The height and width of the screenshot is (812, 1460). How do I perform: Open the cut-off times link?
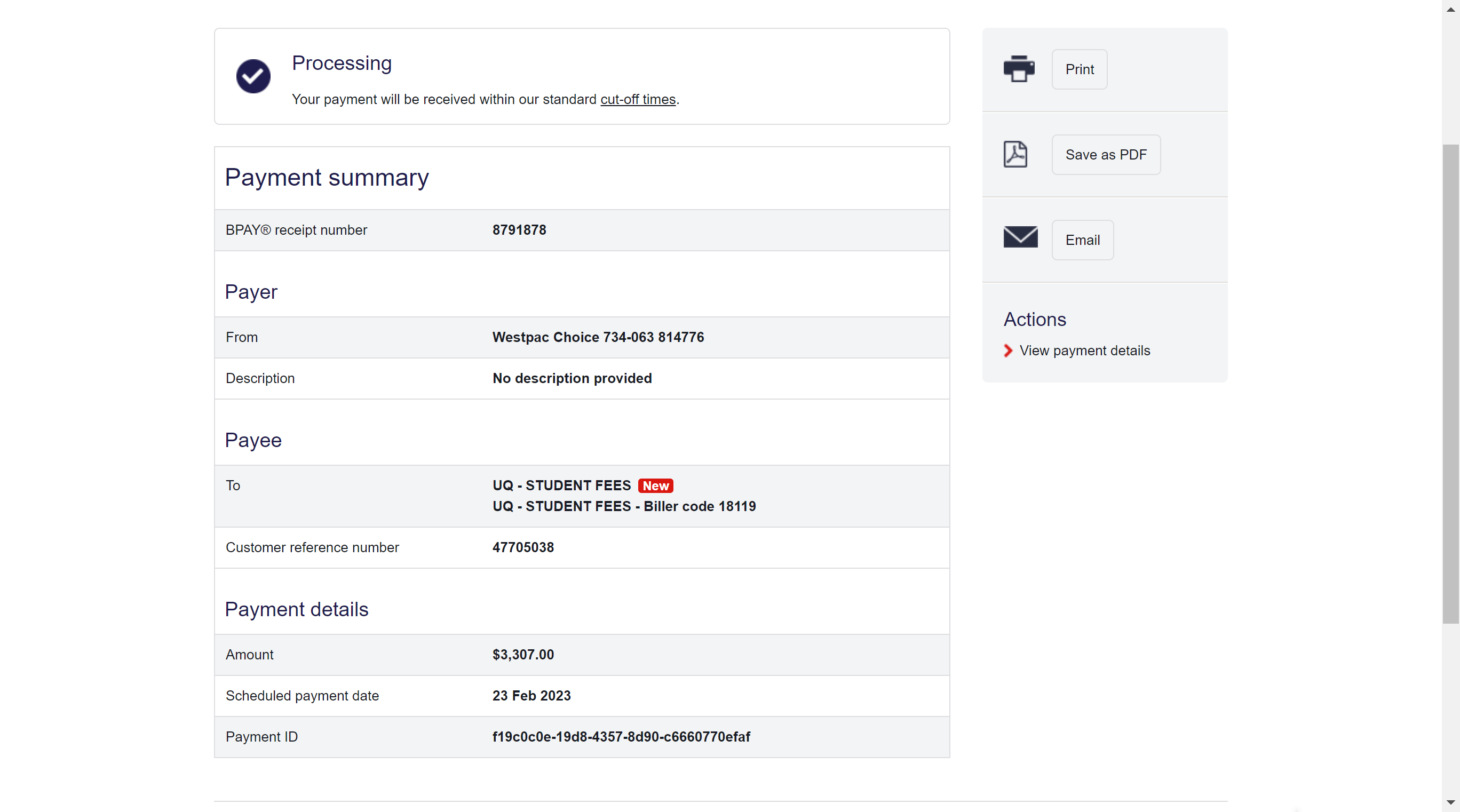638,99
